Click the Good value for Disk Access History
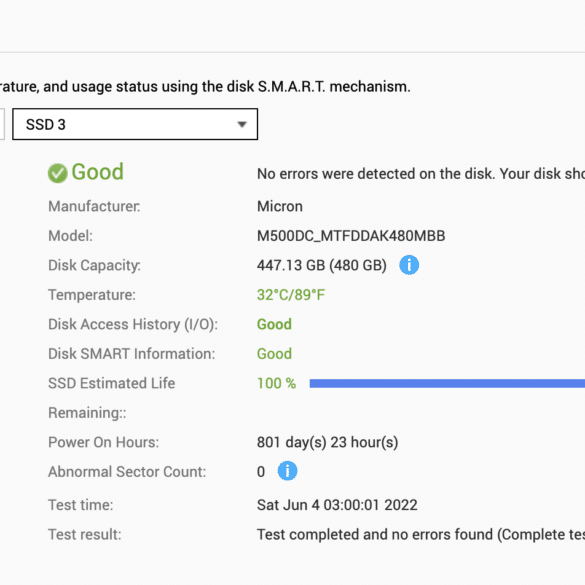Screen dimensions: 585x585 coord(274,324)
